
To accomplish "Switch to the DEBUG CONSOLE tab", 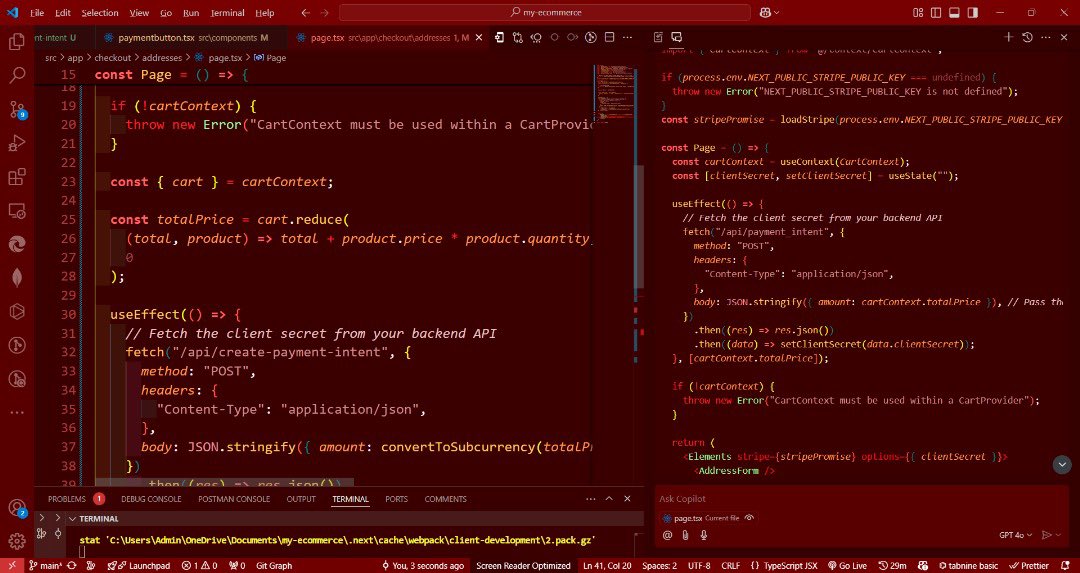I will tap(151, 499).
